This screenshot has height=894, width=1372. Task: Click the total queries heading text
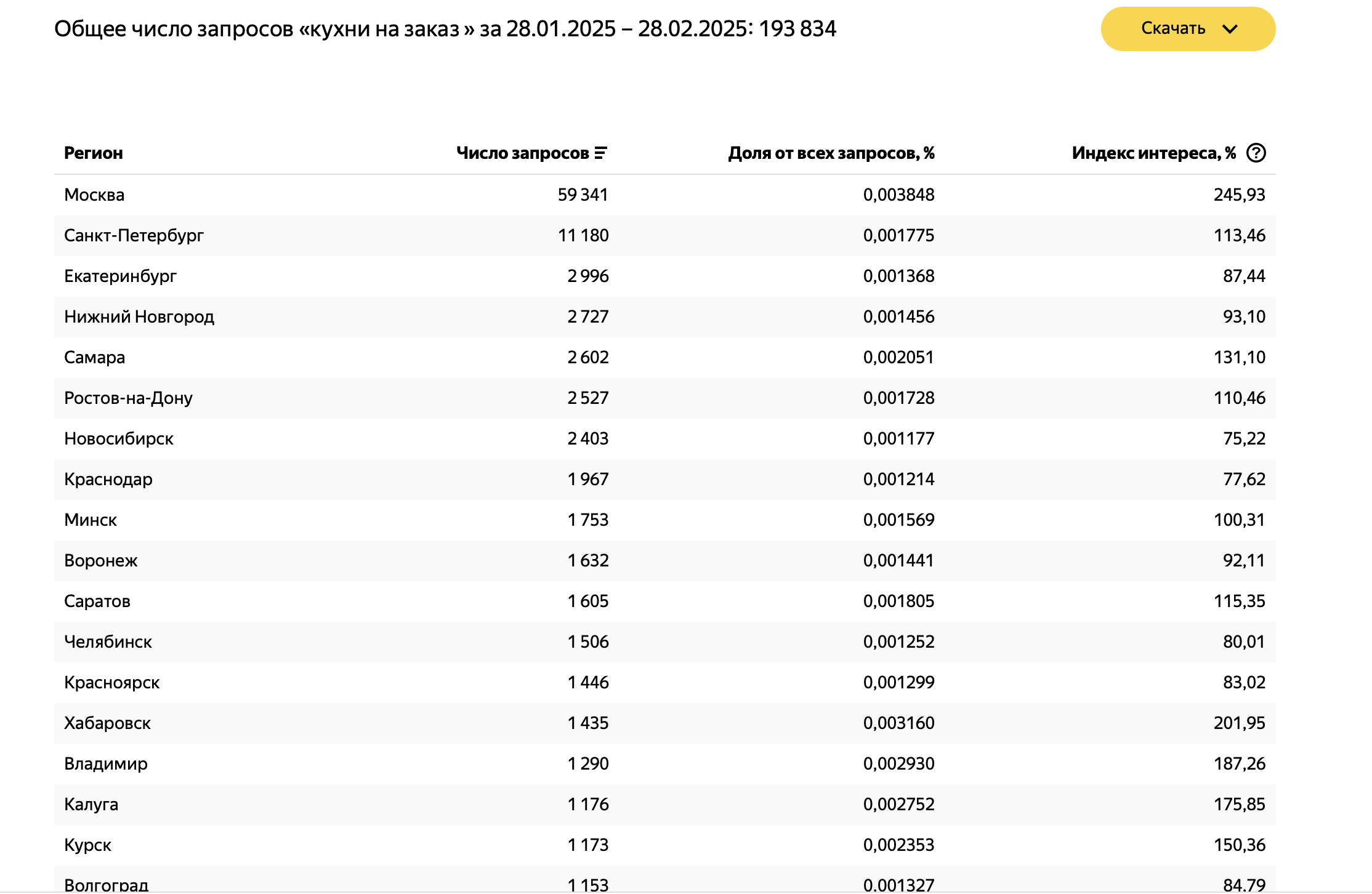coord(445,29)
